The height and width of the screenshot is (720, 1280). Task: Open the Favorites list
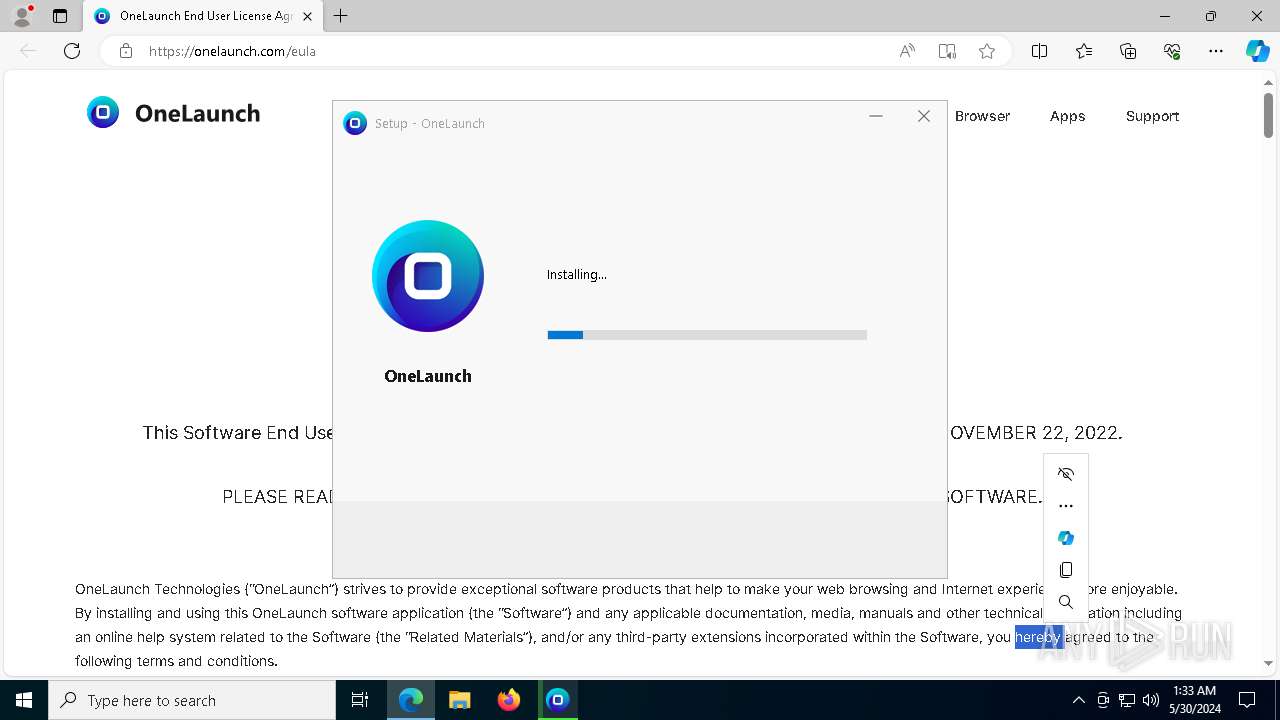click(x=1084, y=51)
